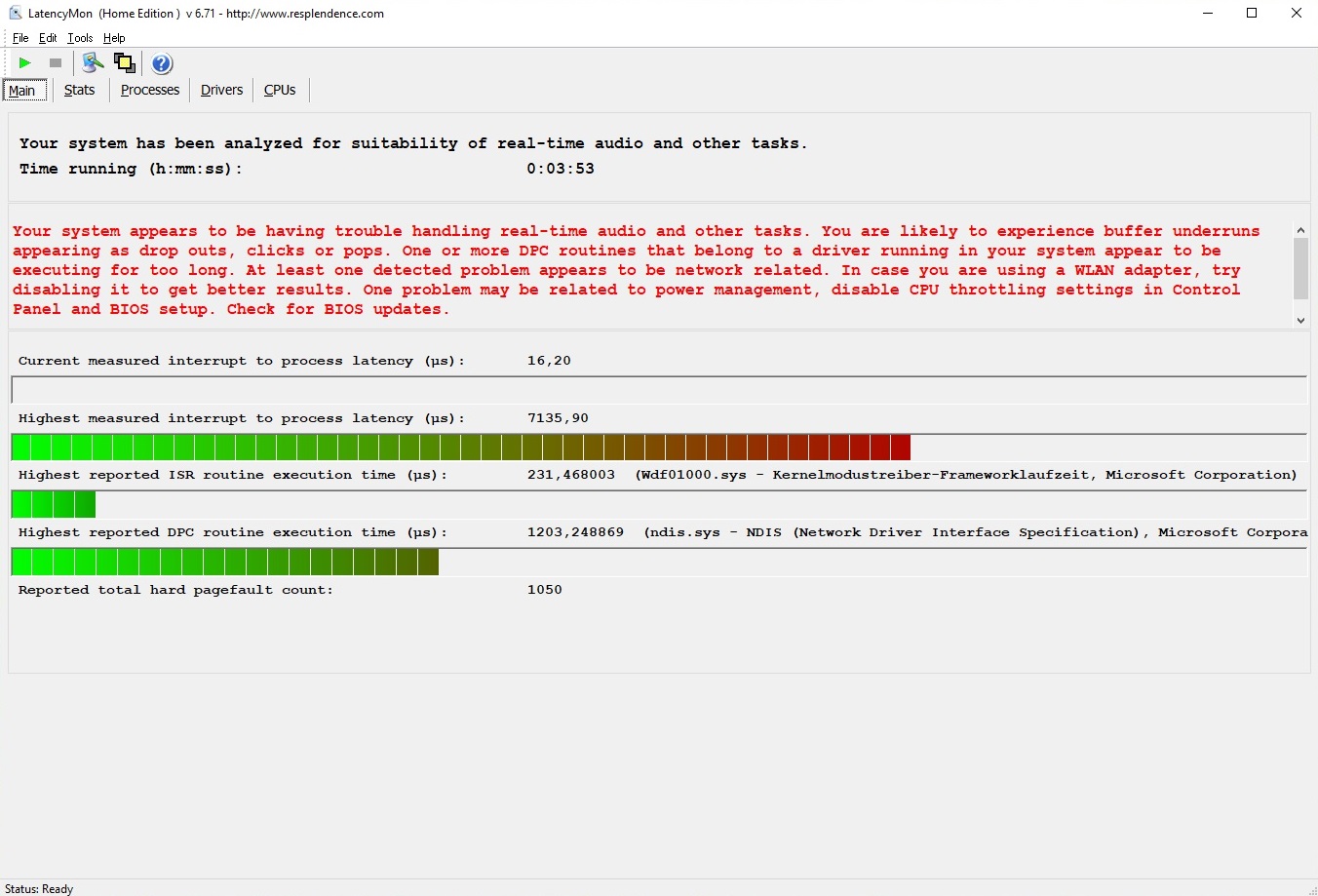Open the Help menu
Viewport: 1318px width, 896px height.
[114, 38]
